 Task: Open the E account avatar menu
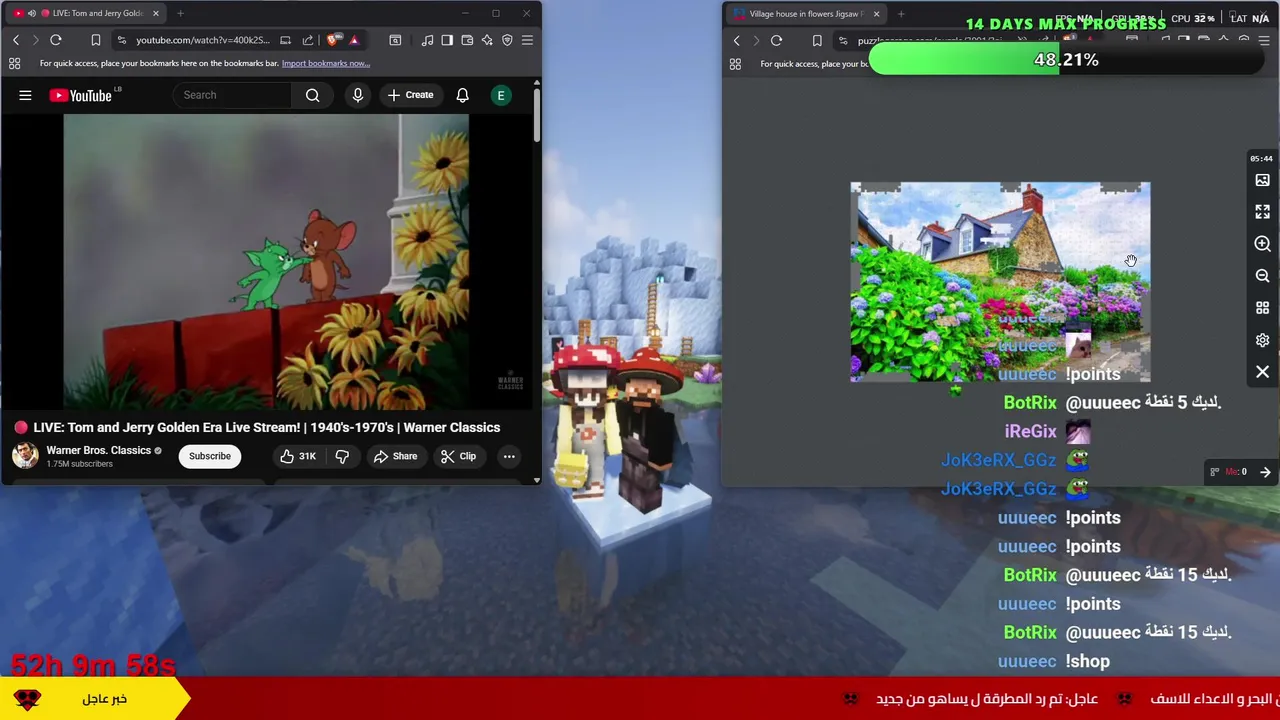501,95
